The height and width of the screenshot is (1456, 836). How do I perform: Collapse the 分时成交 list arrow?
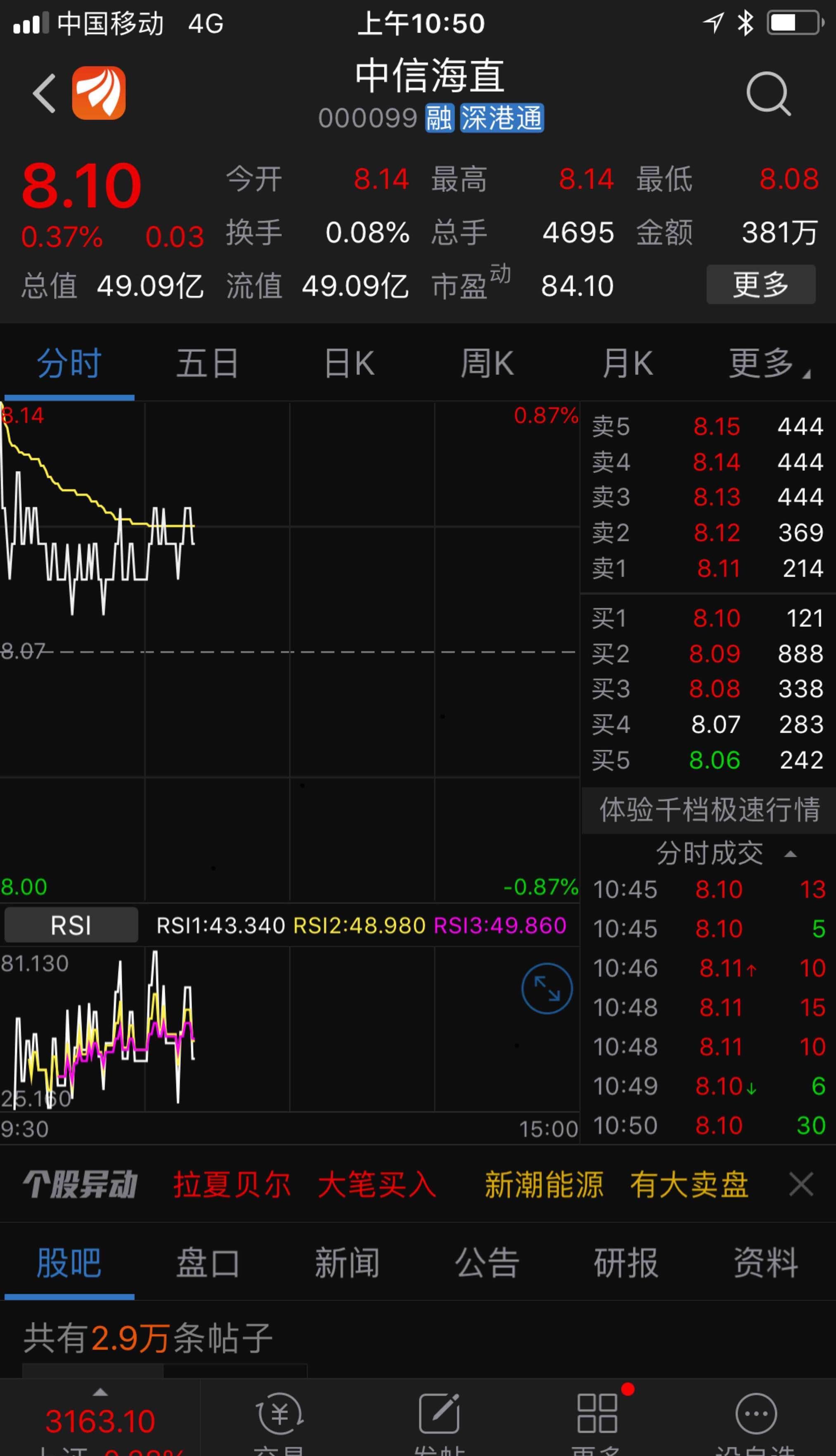point(790,854)
